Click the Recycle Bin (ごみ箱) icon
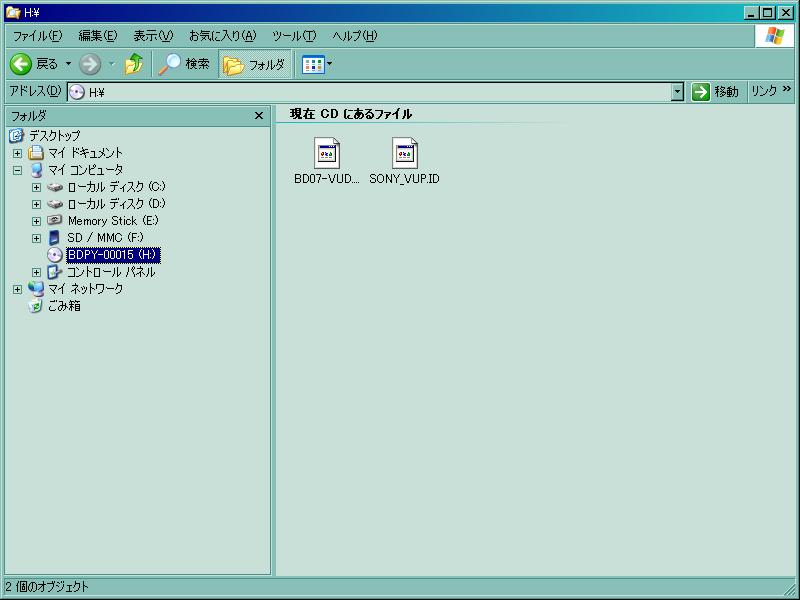The height and width of the screenshot is (600, 800). coord(37,306)
